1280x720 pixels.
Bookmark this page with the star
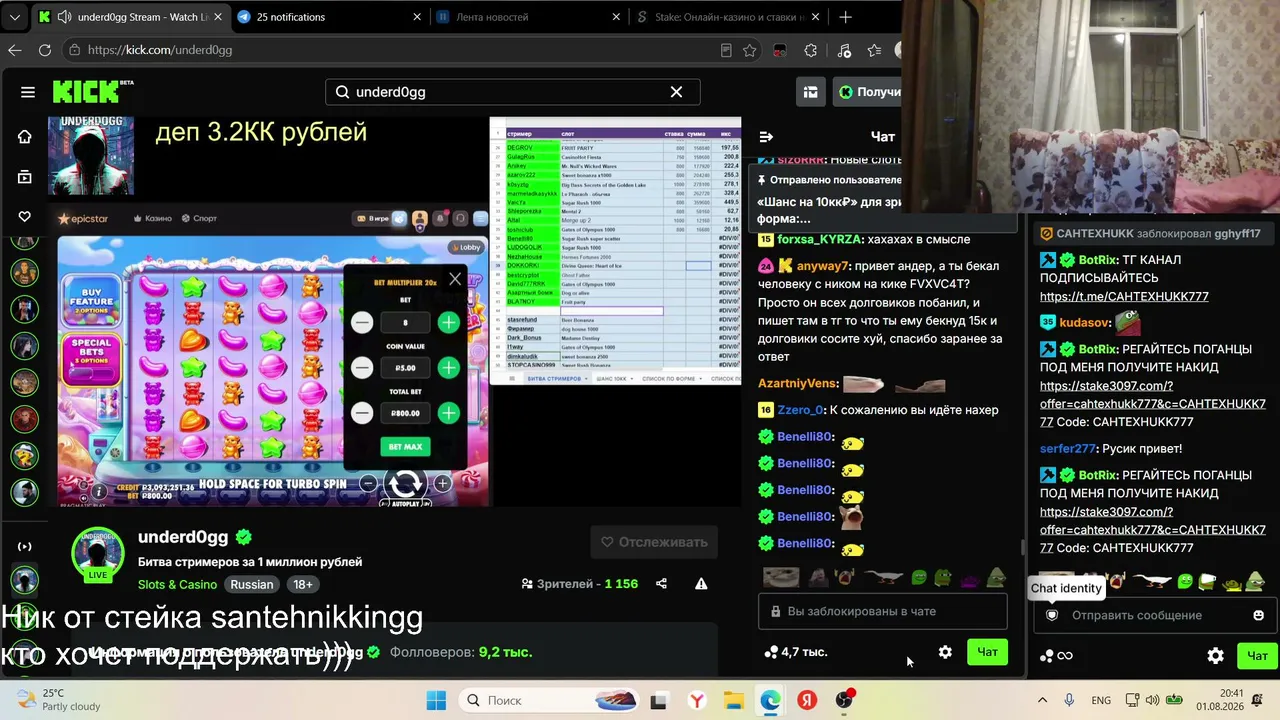(748, 50)
